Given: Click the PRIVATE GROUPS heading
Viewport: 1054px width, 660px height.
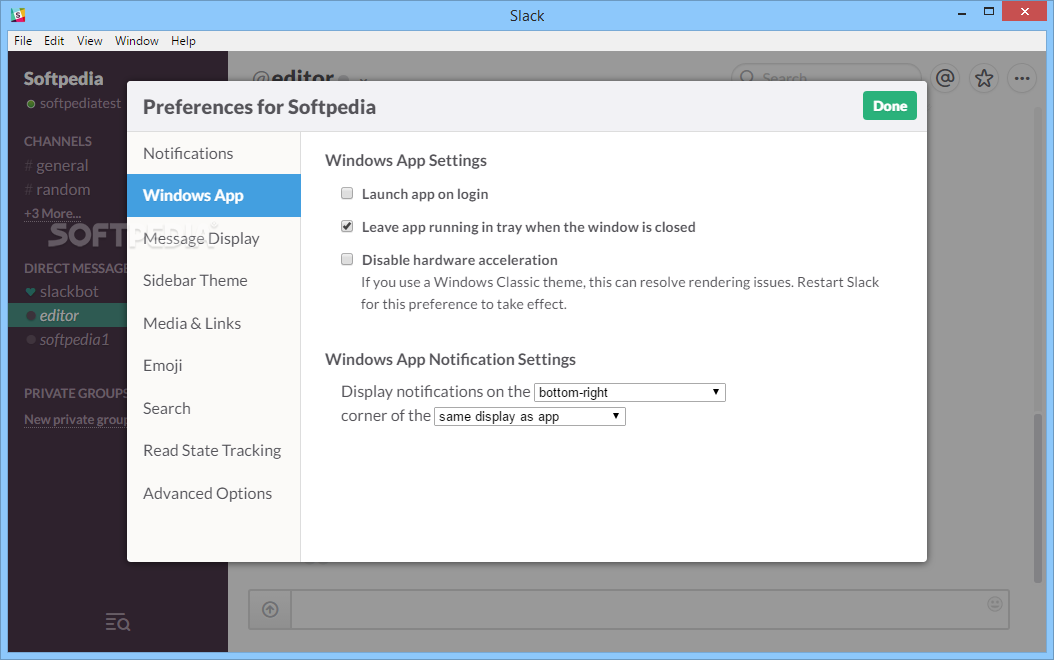Looking at the screenshot, I should point(75,393).
